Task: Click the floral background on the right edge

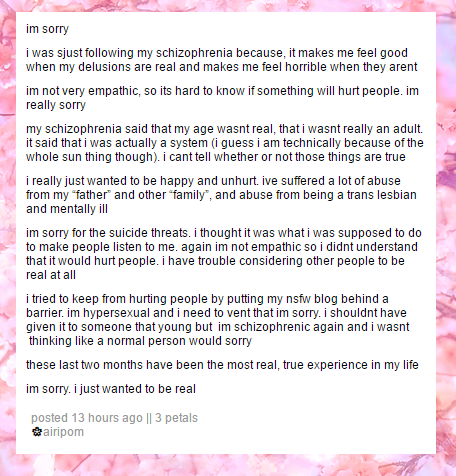Action: pyautogui.click(x=446, y=233)
